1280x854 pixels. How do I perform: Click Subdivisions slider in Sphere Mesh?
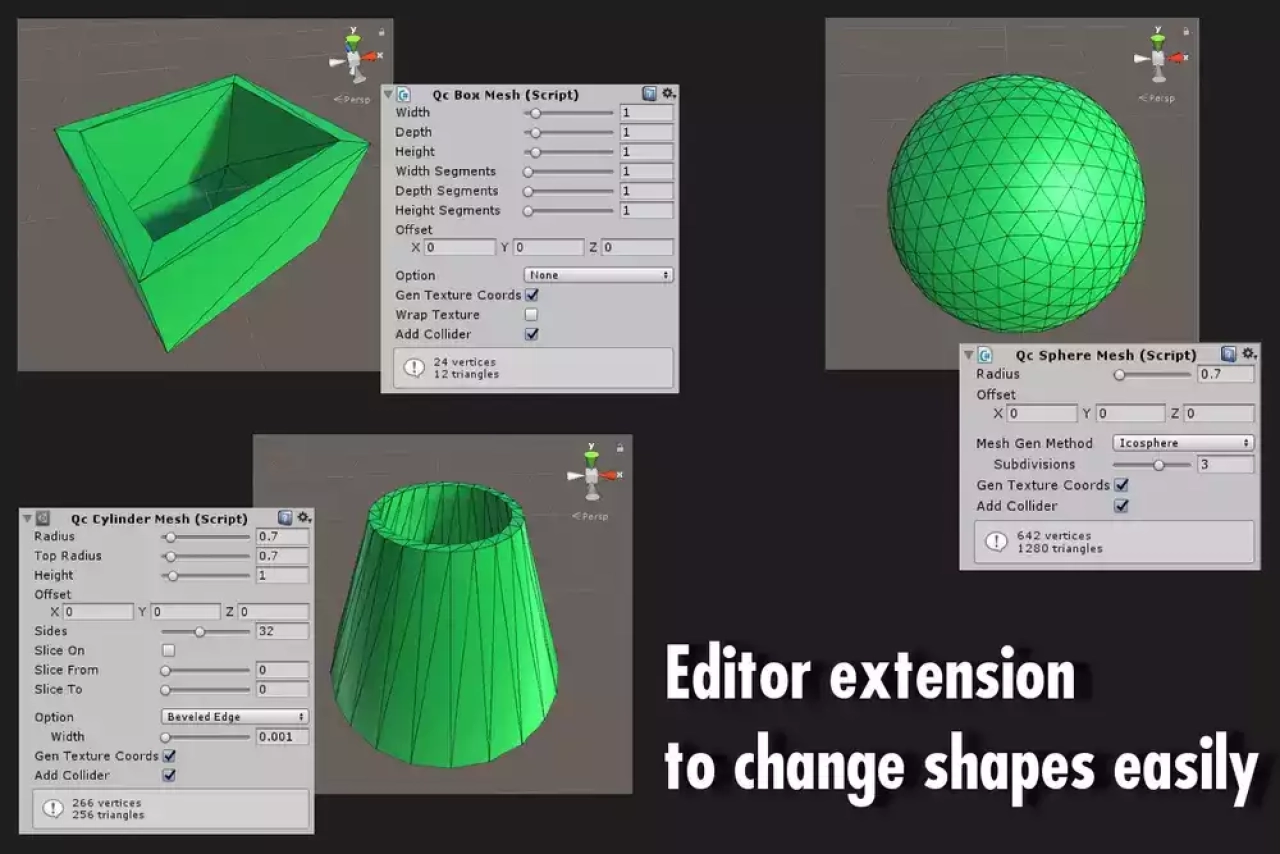1153,465
